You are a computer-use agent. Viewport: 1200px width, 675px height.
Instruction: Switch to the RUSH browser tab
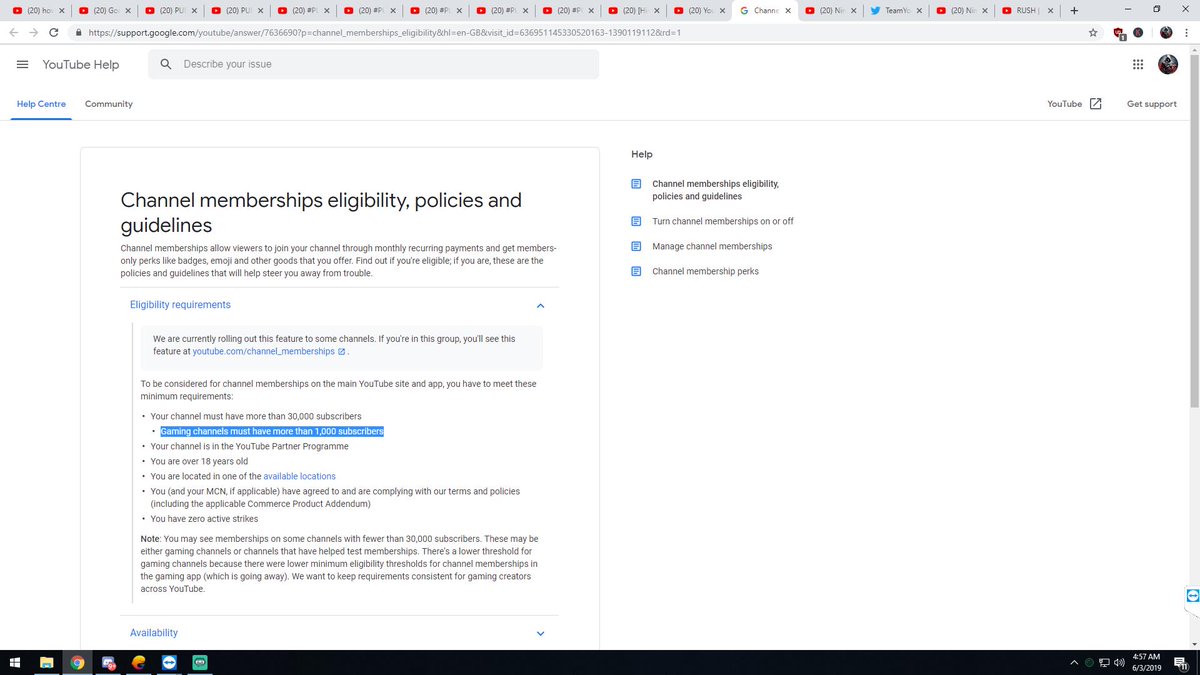tap(1027, 11)
